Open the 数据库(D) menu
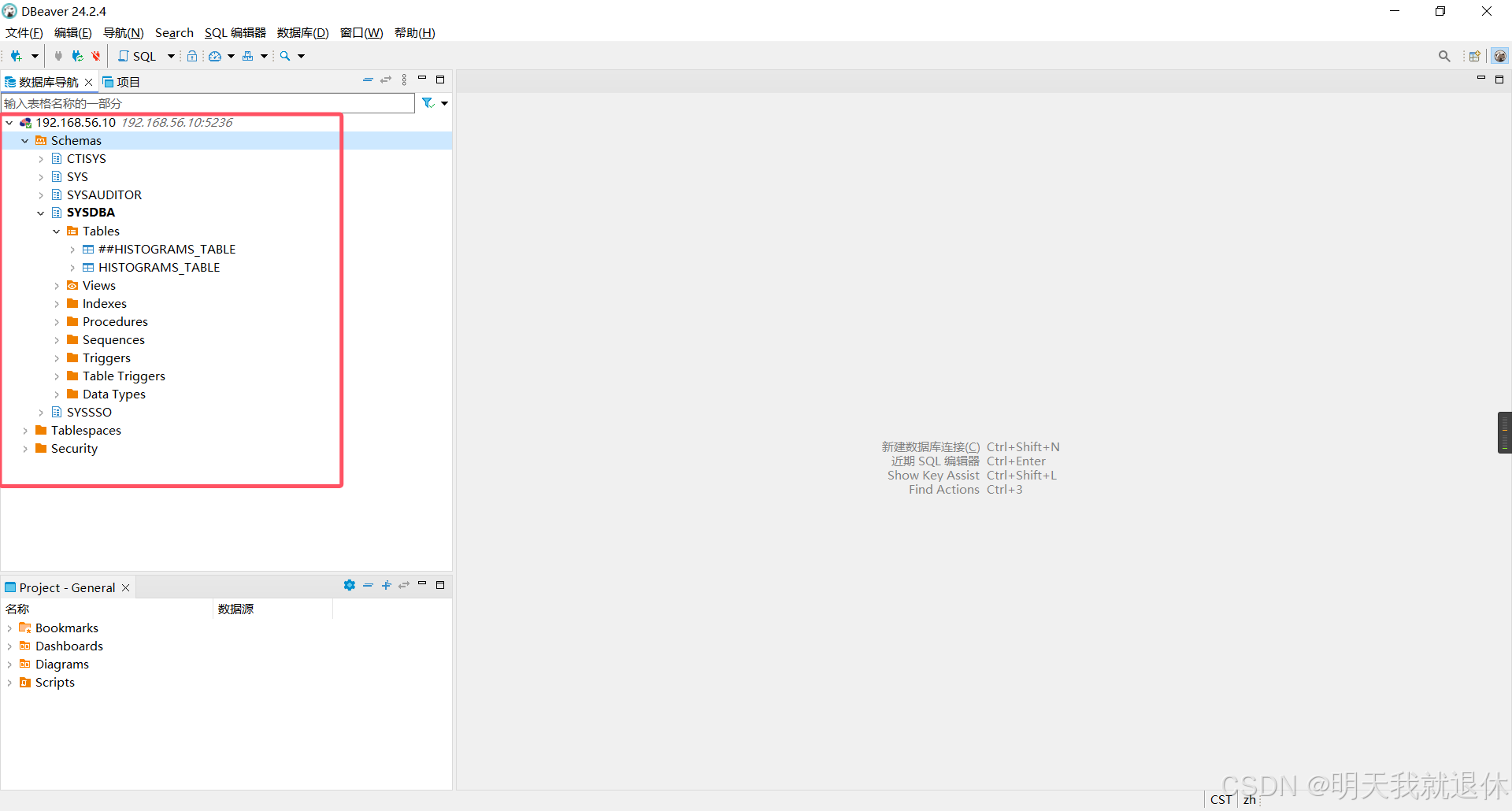Screen dimensions: 1512x811 coord(303,33)
